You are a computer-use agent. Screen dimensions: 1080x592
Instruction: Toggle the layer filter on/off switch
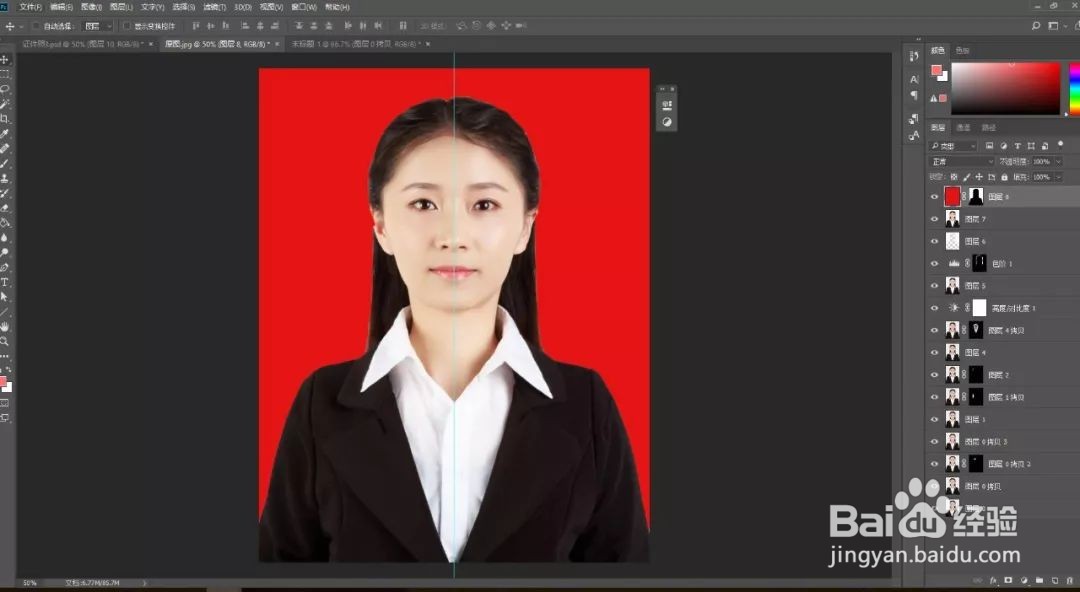pos(1061,144)
